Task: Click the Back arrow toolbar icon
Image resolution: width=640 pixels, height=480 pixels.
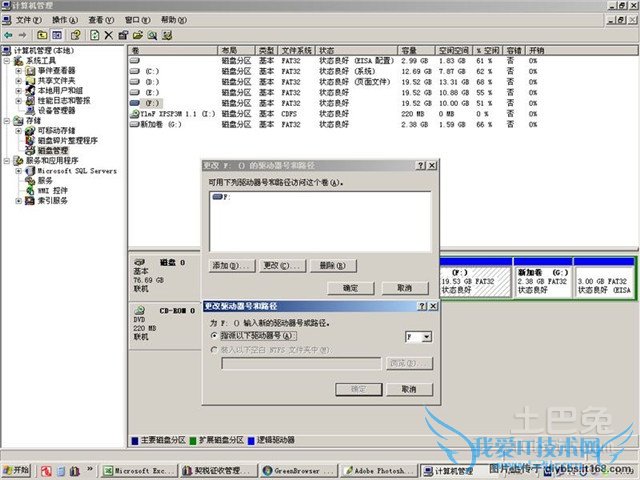Action: coord(8,36)
